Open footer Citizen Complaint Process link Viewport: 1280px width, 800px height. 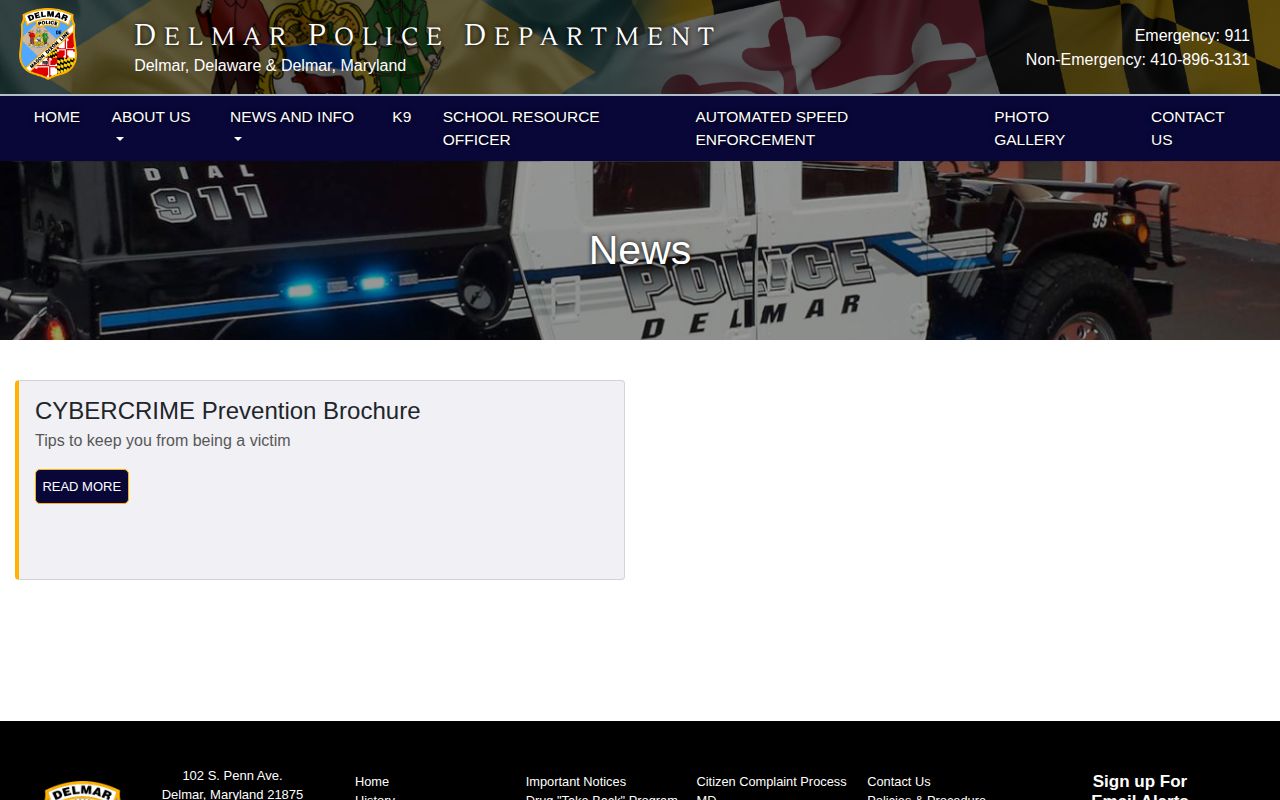(771, 782)
